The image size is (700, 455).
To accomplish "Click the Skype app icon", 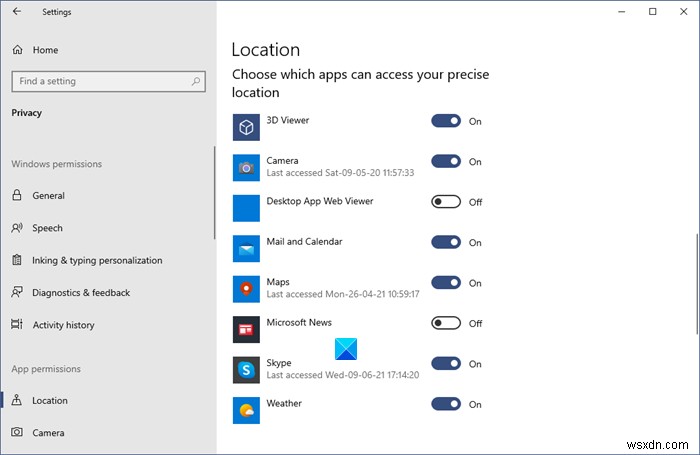I will [246, 370].
